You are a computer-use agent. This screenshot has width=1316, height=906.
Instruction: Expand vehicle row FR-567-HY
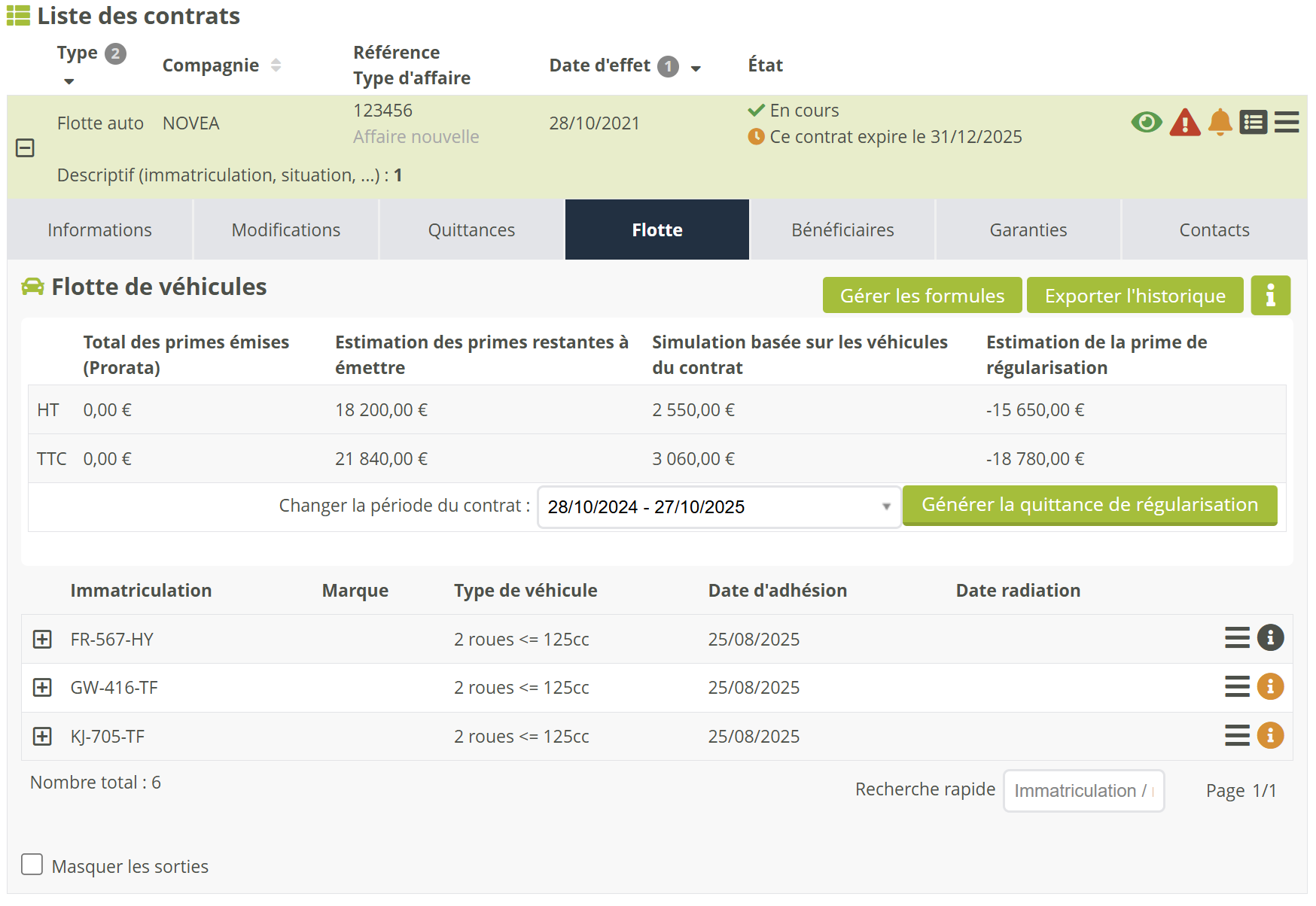(42, 639)
